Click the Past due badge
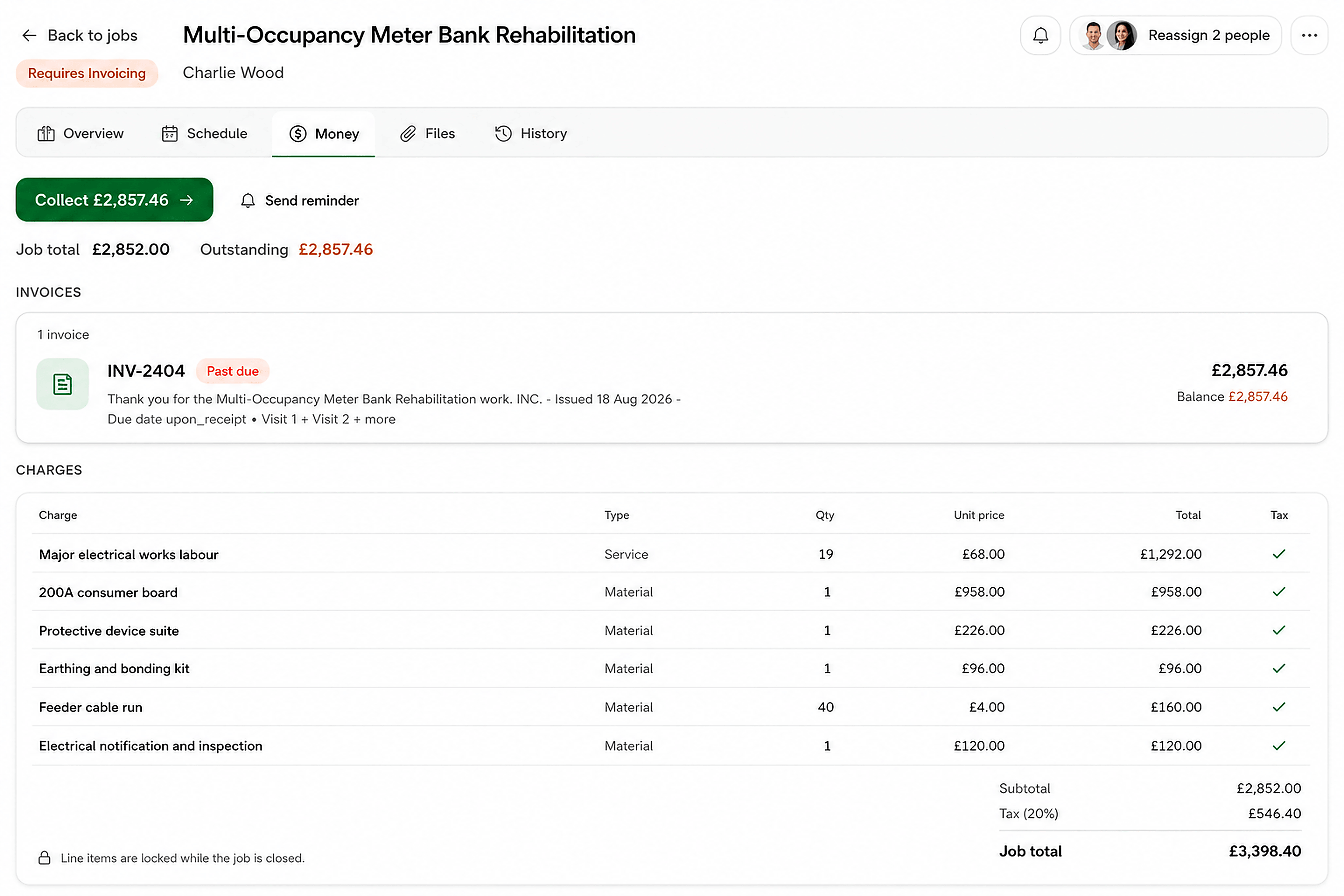The width and height of the screenshot is (1344, 896). point(233,371)
